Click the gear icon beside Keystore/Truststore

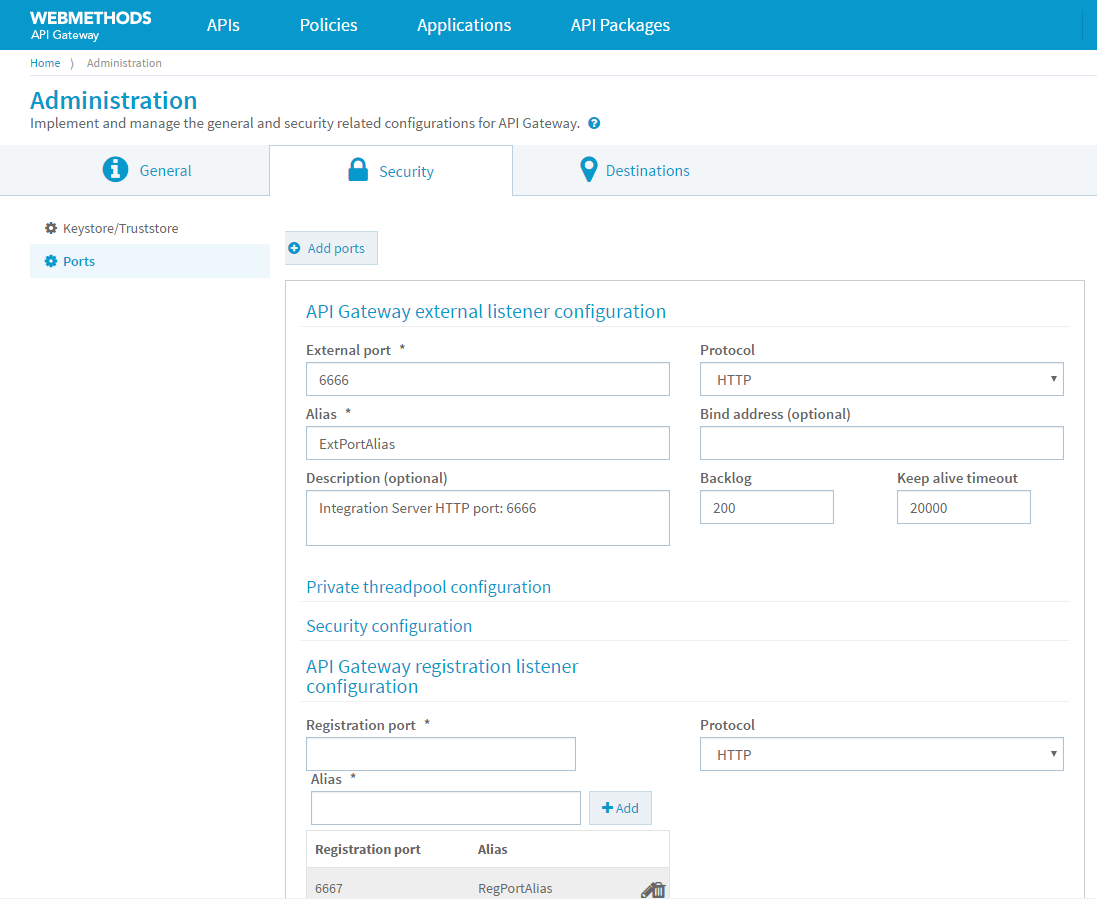pyautogui.click(x=50, y=228)
